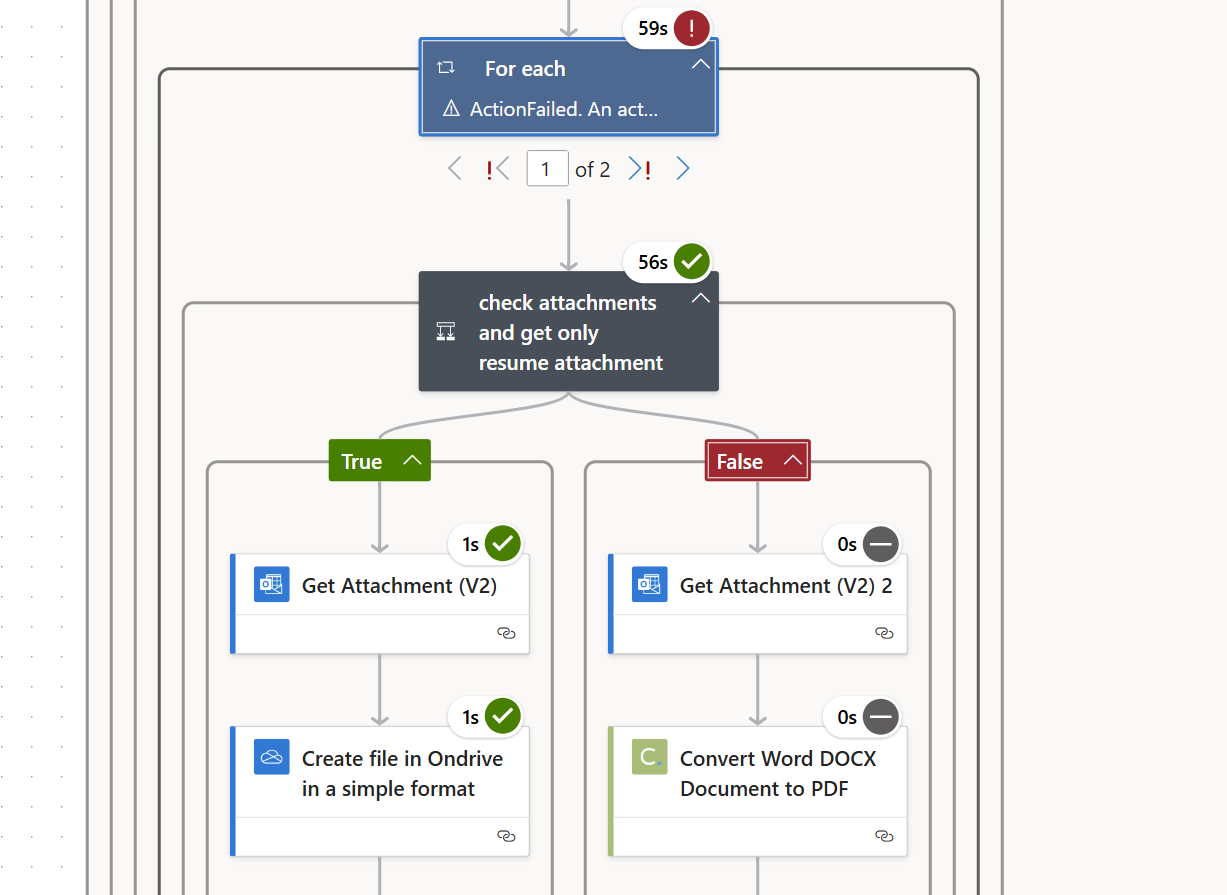
Task: Collapse the For each action card
Action: (x=701, y=64)
